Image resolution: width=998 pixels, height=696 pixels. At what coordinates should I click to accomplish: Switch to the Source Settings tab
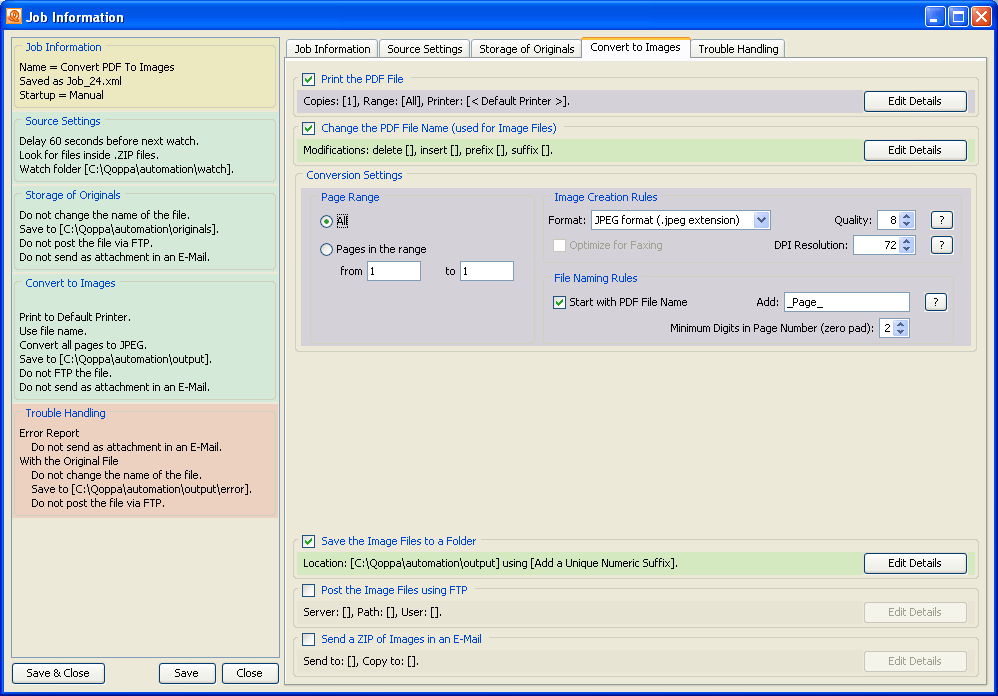click(x=425, y=49)
